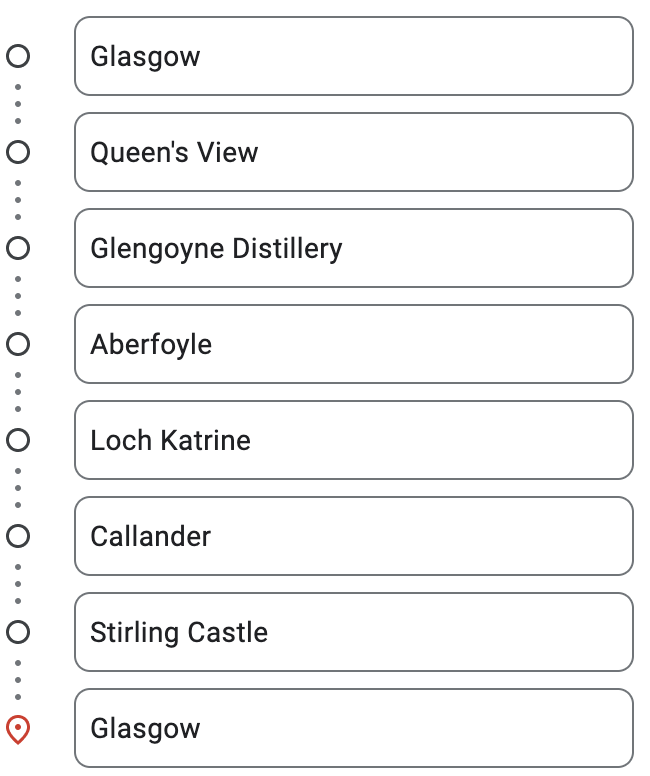650x776 pixels.
Task: Select the waypoint circle beside Glengoyne Distillery
Action: 18,248
